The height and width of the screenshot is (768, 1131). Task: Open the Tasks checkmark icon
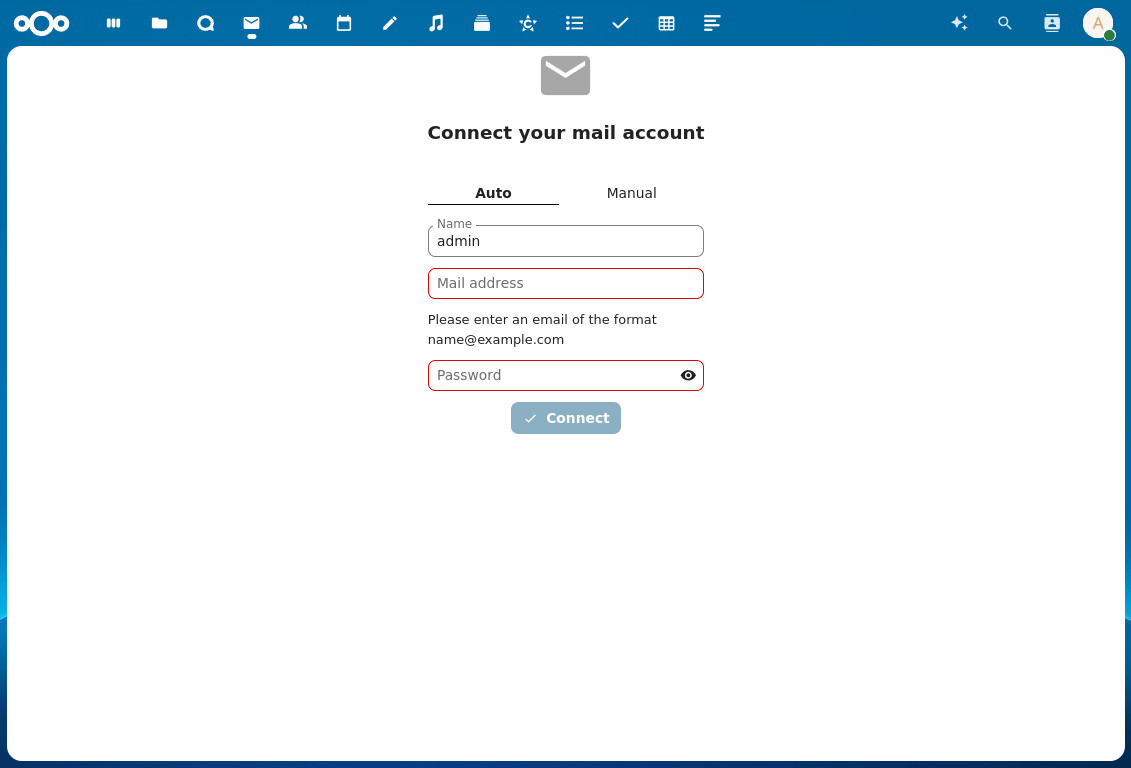click(620, 23)
